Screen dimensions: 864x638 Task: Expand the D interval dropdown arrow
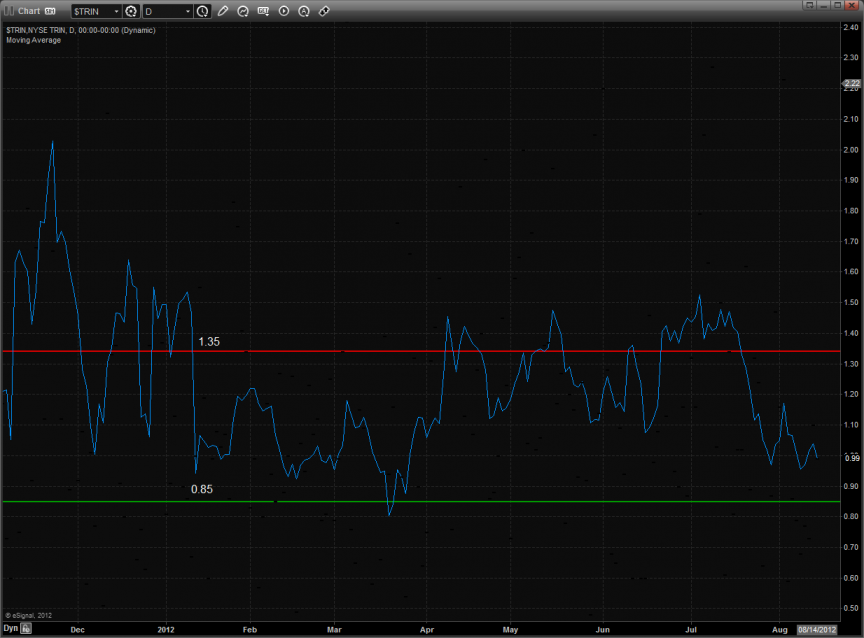coord(188,11)
